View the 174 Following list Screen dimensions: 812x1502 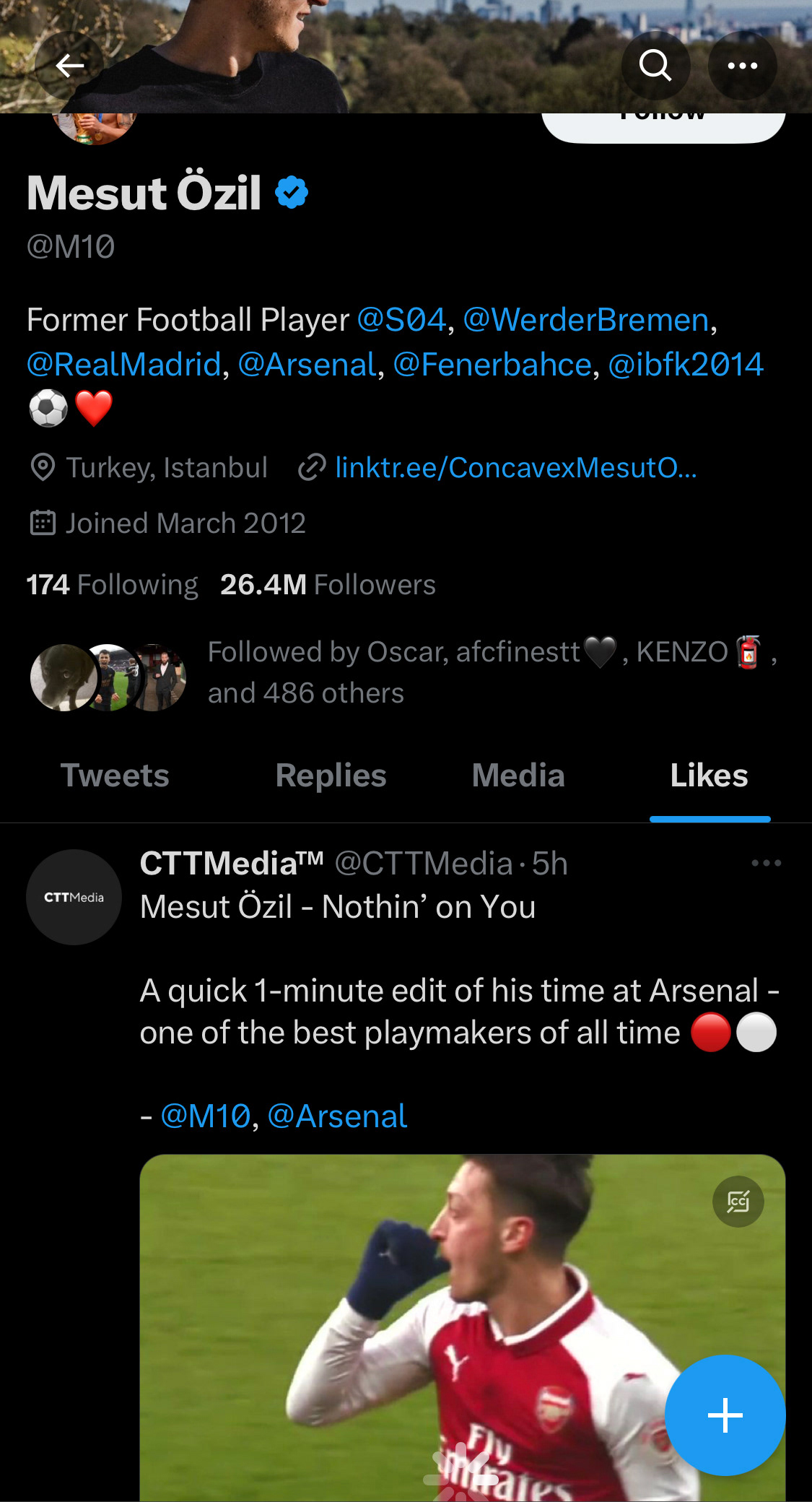coord(112,585)
